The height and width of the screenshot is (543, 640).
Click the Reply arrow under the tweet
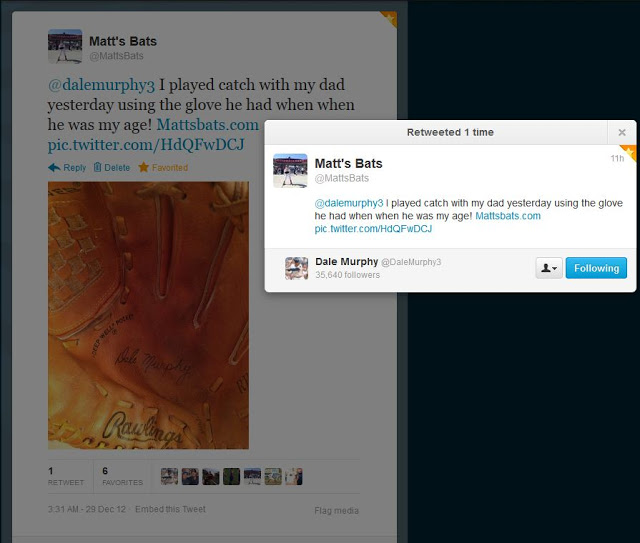point(67,168)
